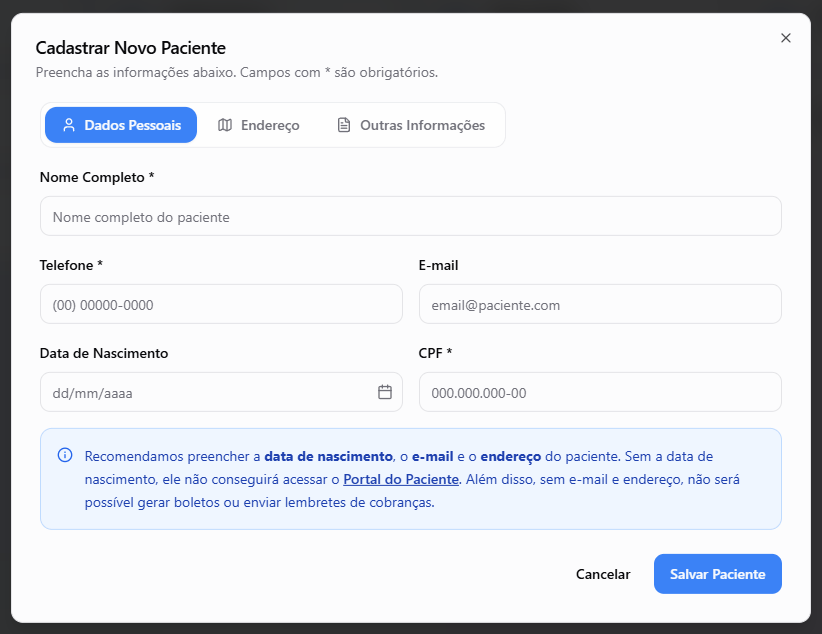
Task: Switch to the Endereço tab
Action: pyautogui.click(x=258, y=125)
